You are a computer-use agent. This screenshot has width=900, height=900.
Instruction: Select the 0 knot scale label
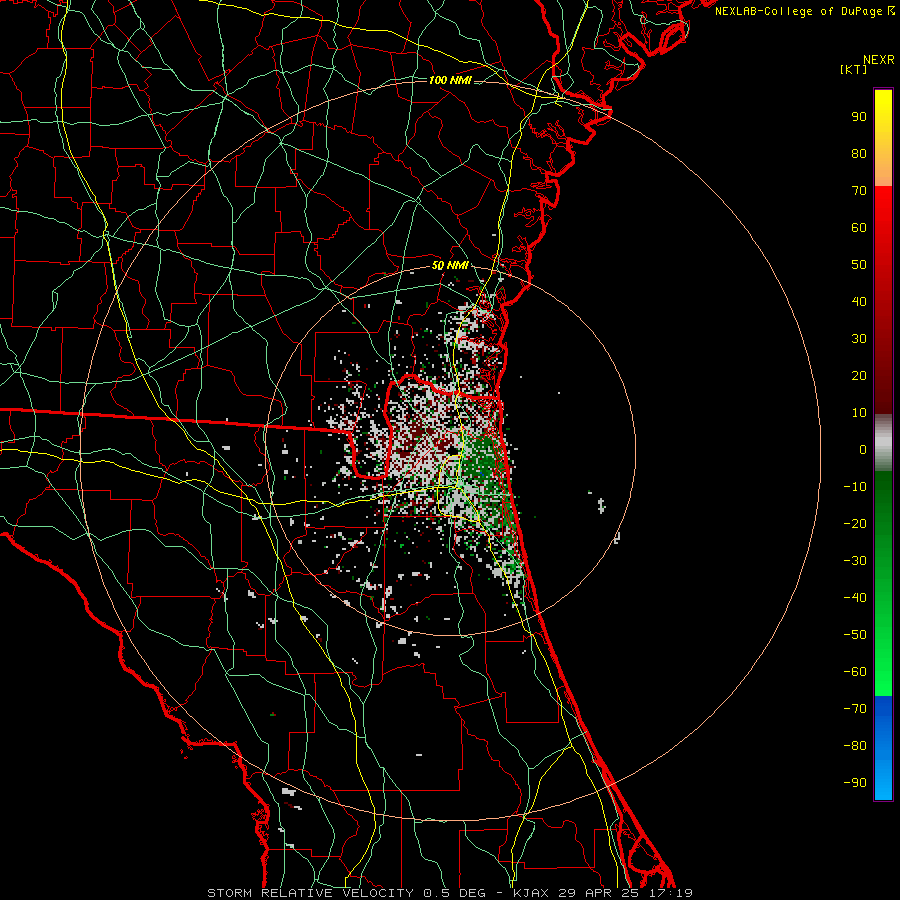(x=863, y=450)
